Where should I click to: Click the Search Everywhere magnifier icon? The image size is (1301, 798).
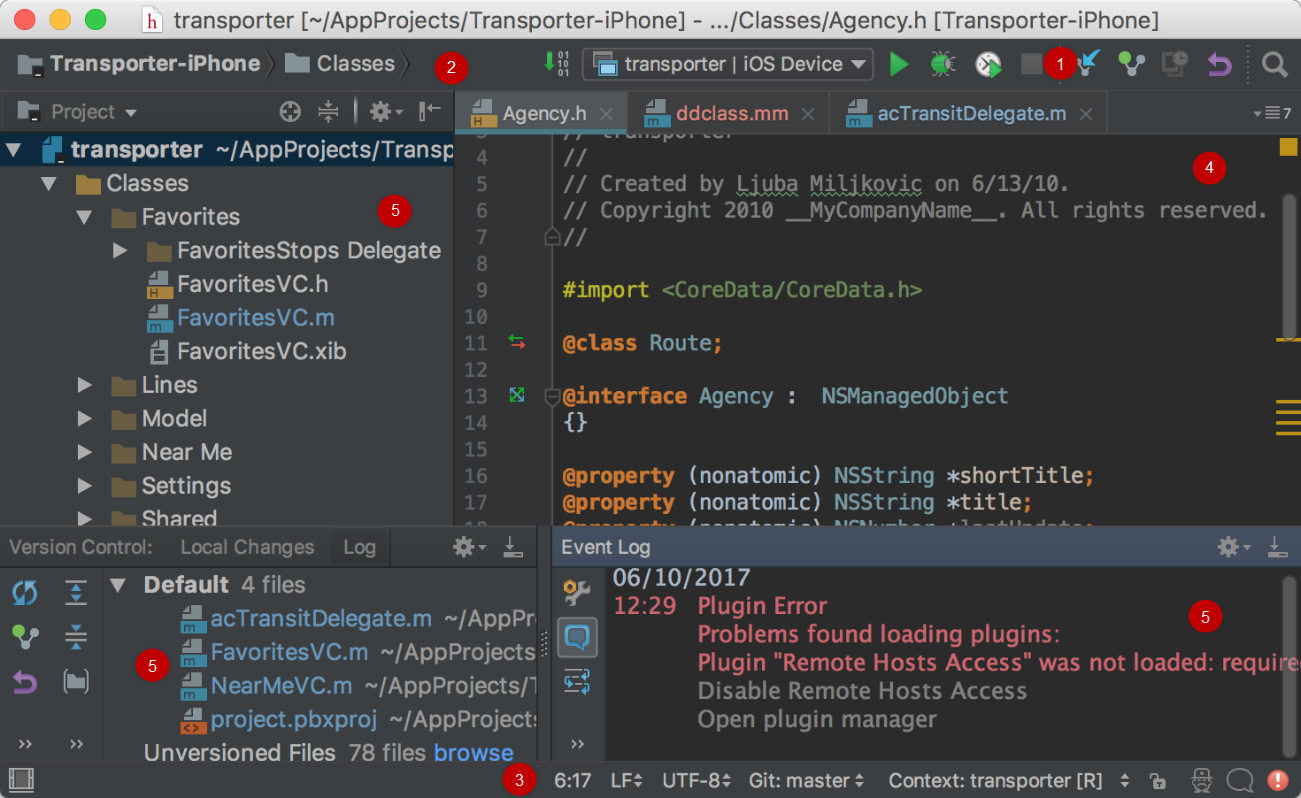[x=1274, y=65]
